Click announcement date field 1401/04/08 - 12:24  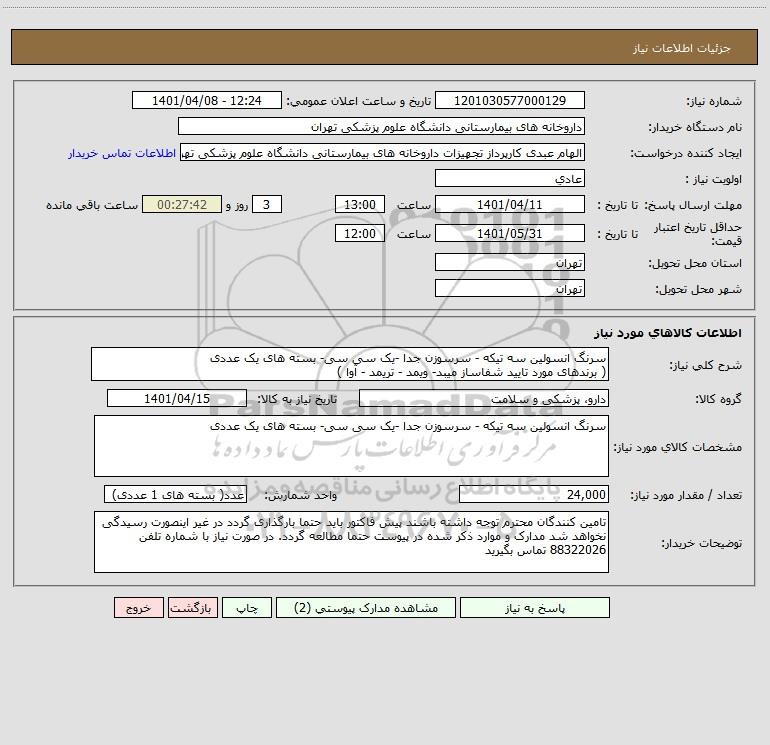tap(207, 101)
